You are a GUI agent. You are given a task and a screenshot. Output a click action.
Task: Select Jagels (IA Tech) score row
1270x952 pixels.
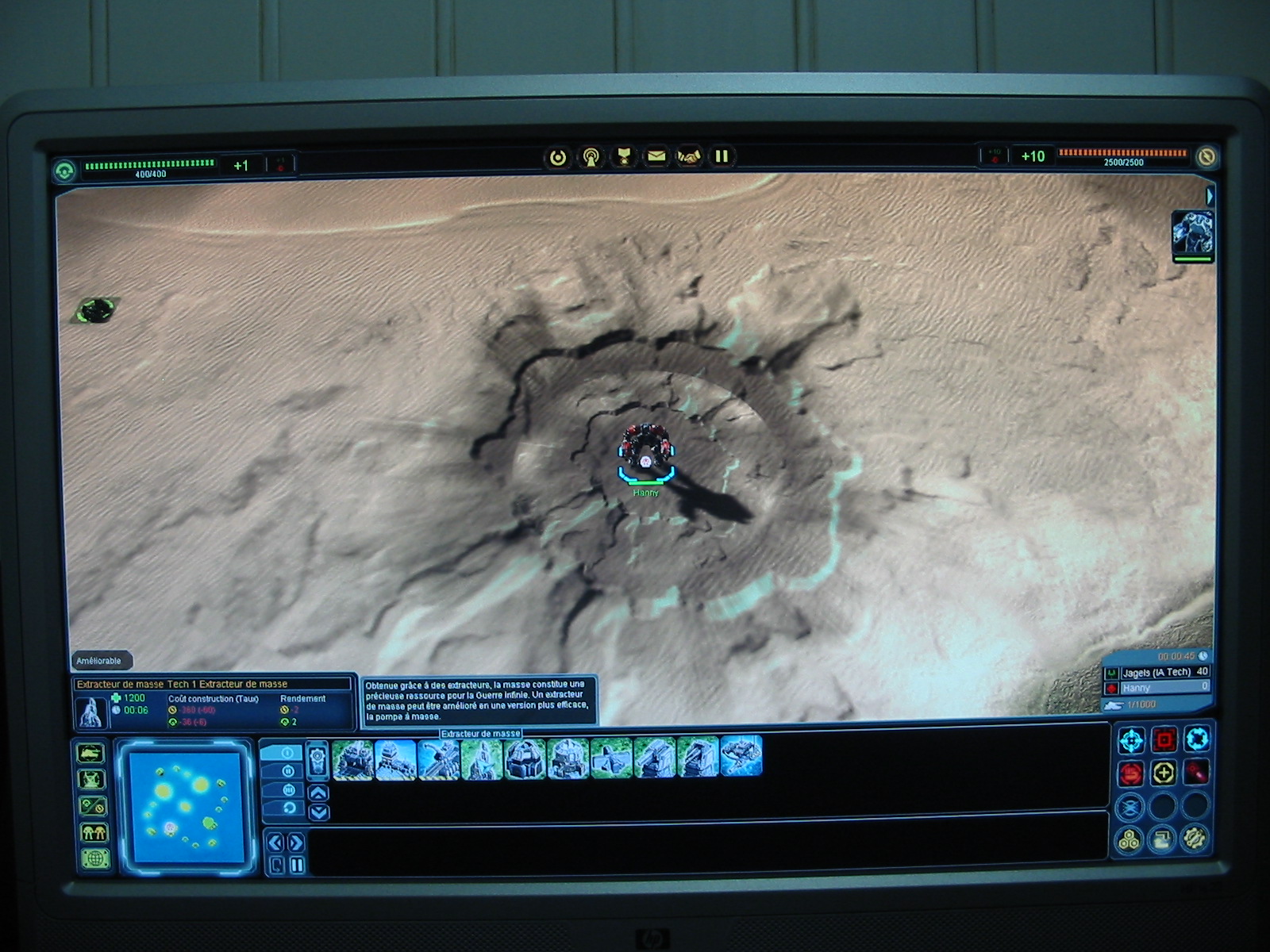(1158, 672)
